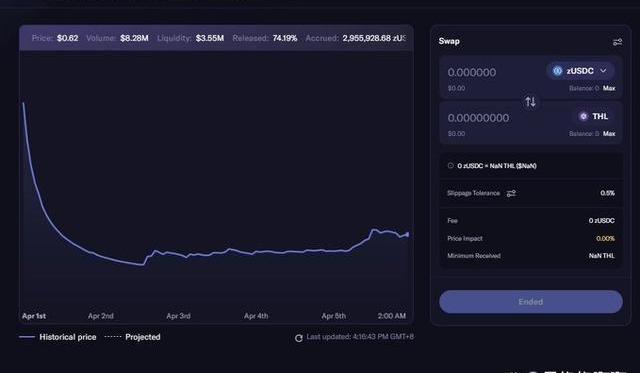Open swap settings icon beside Swap title
The image size is (640, 373).
617,42
